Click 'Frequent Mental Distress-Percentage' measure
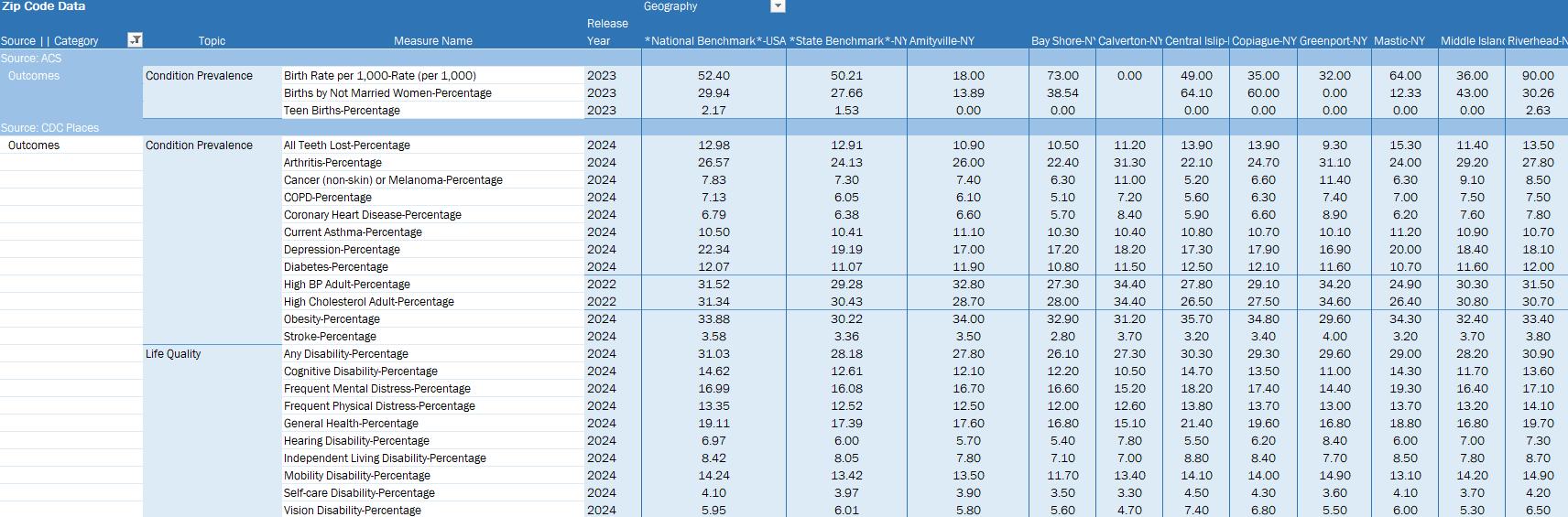This screenshot has height=517, width=1568. [377, 389]
